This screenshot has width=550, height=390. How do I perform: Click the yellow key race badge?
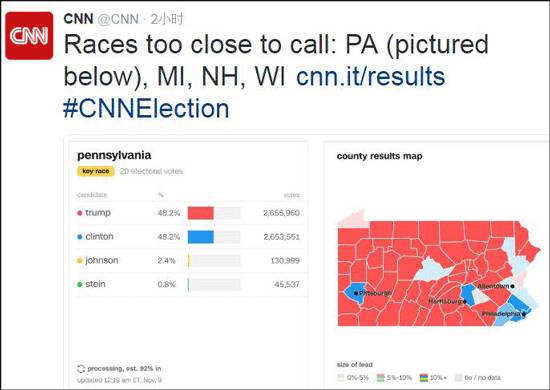(96, 171)
